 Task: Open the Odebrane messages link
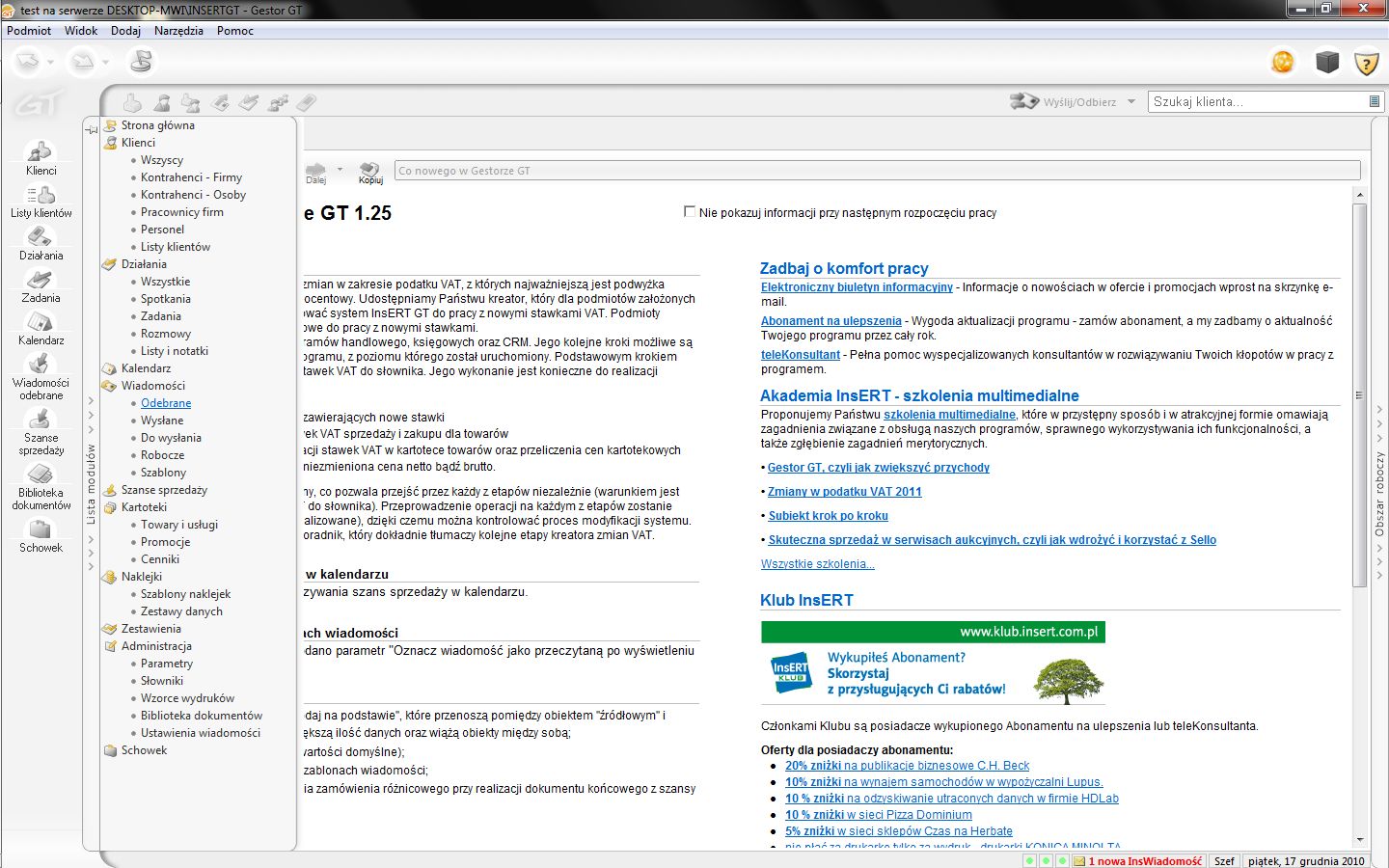click(166, 403)
